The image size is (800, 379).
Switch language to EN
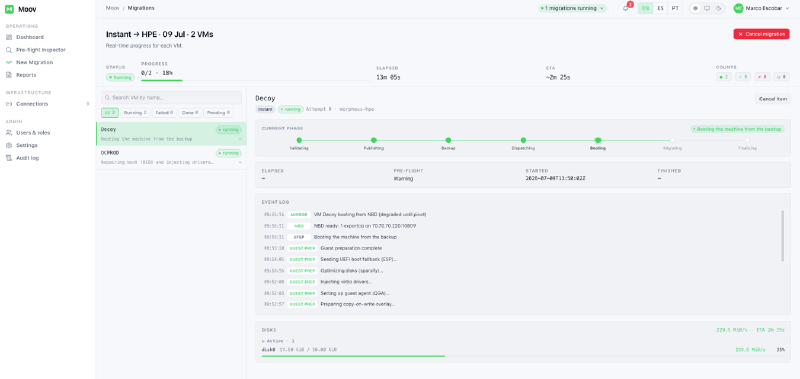(x=645, y=9)
